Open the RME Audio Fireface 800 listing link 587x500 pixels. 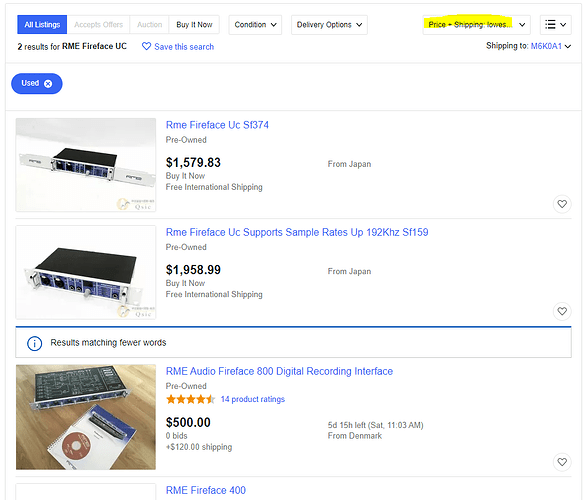[279, 371]
